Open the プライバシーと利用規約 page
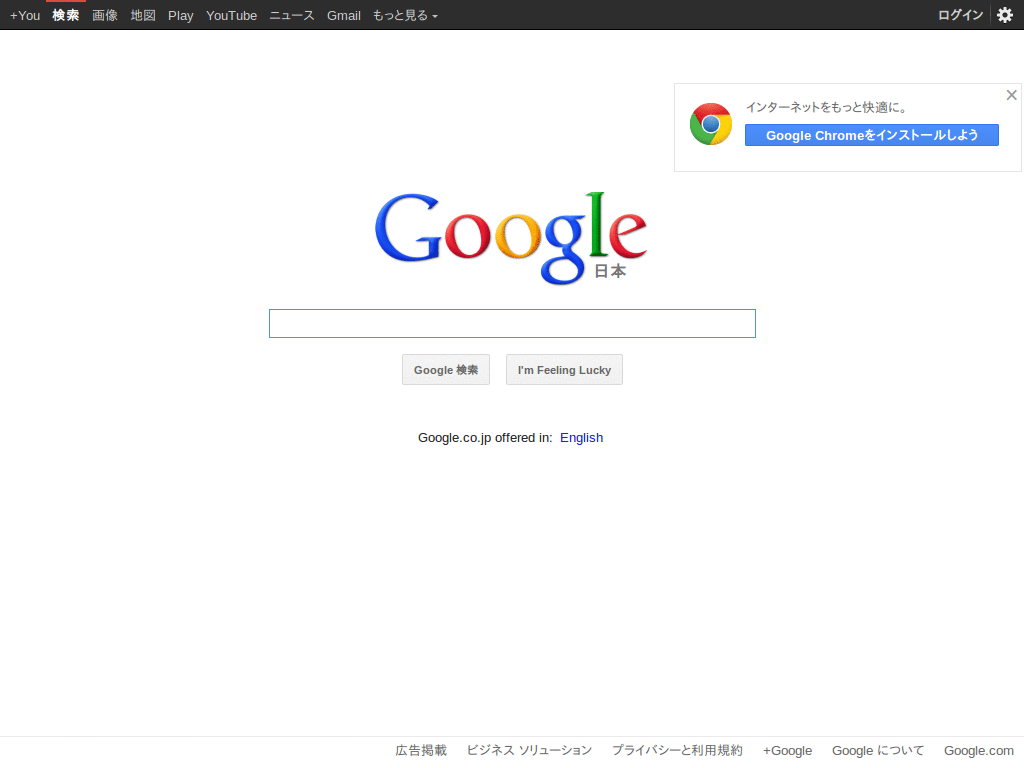The image size is (1024, 768). (677, 750)
